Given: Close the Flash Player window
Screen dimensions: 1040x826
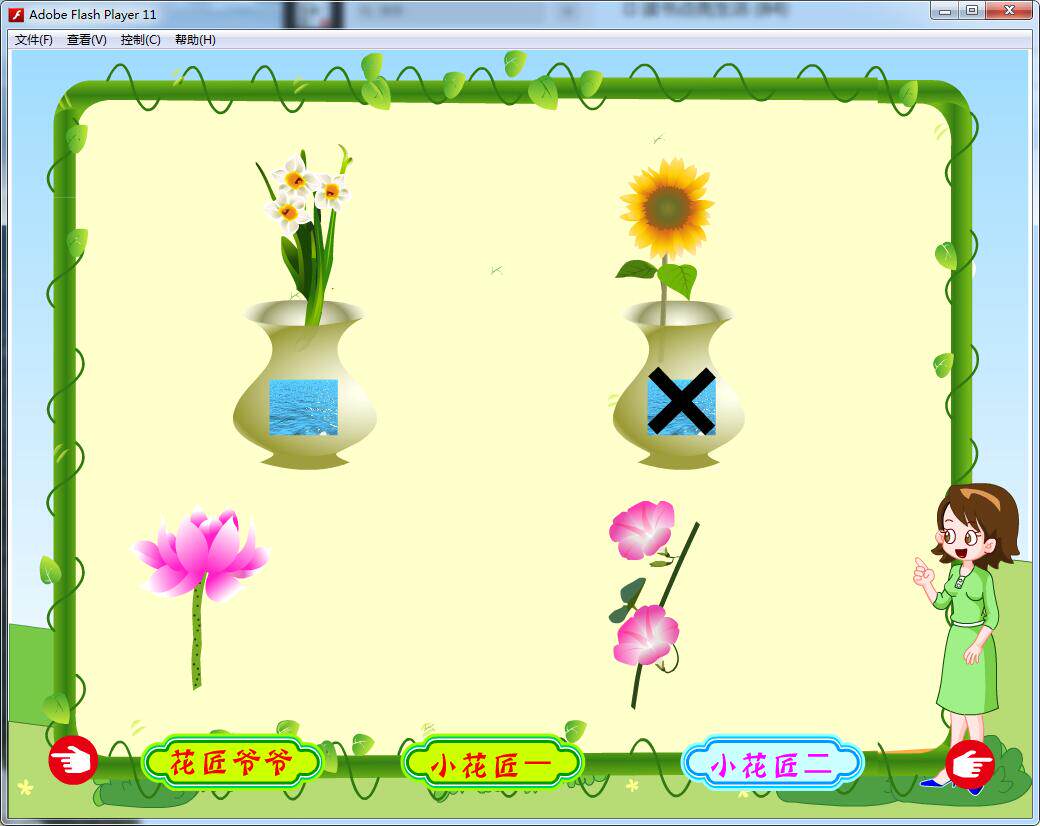Looking at the screenshot, I should [x=1009, y=11].
